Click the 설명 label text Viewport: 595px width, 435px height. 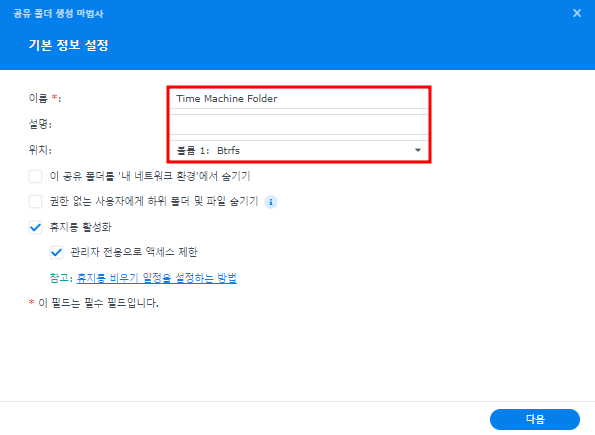pyautogui.click(x=40, y=124)
